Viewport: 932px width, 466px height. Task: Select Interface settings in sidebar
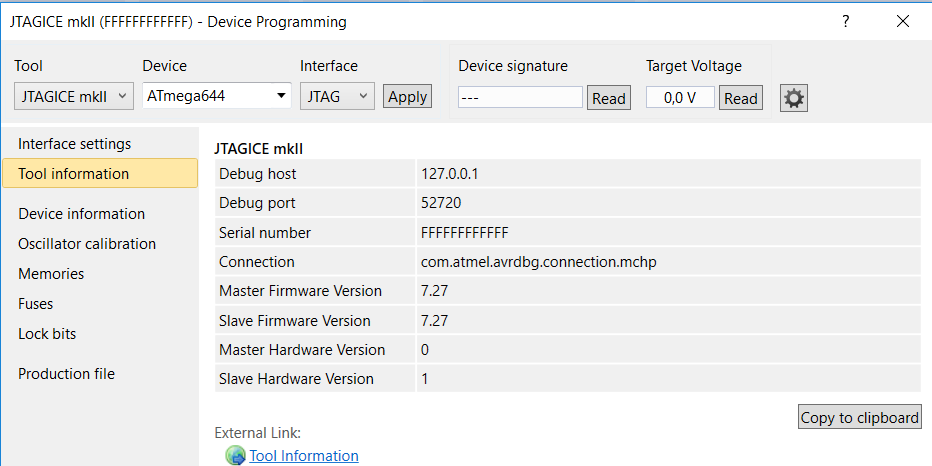click(x=74, y=144)
